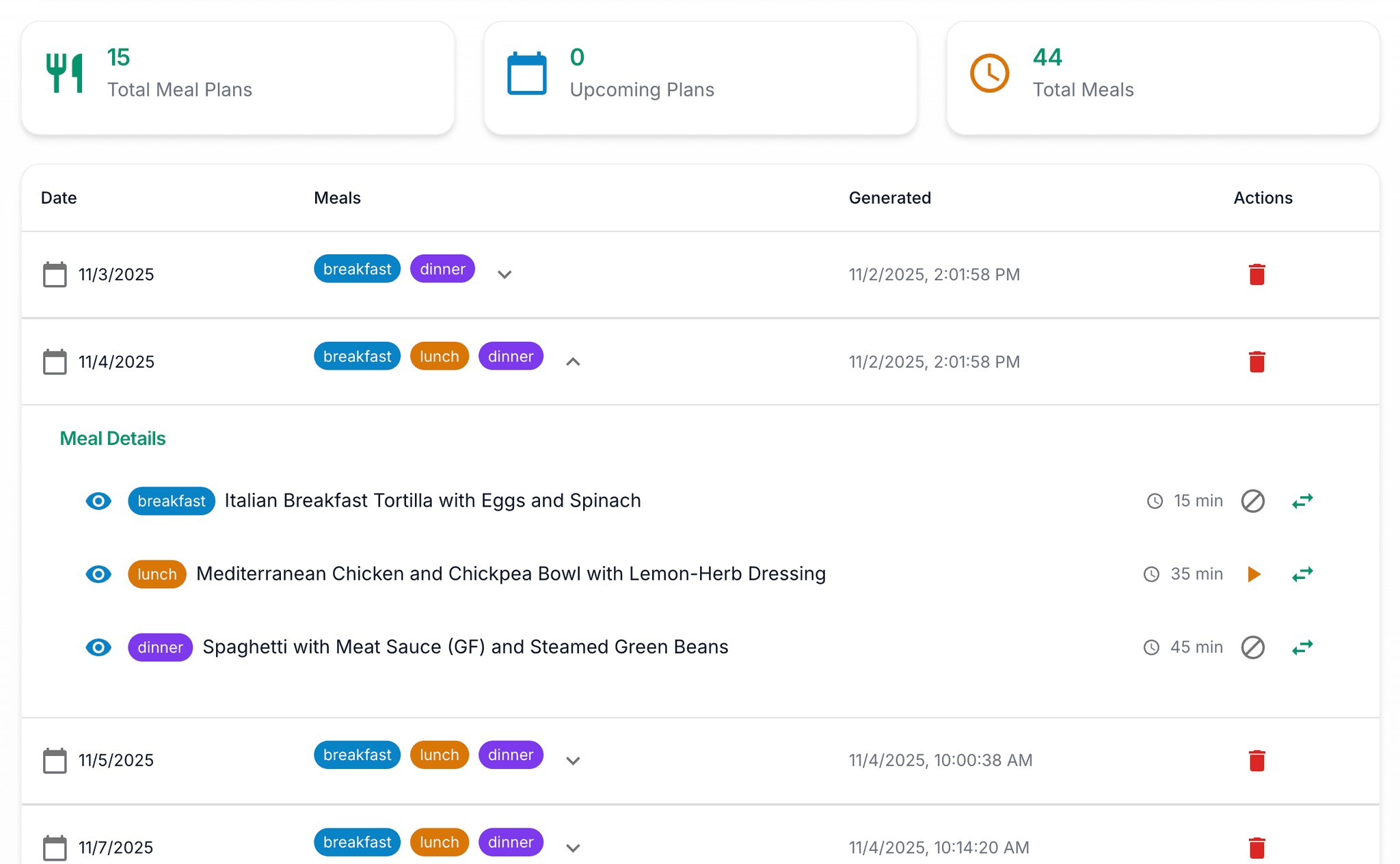Expand the 11/3/2025 meal plan row

click(504, 275)
